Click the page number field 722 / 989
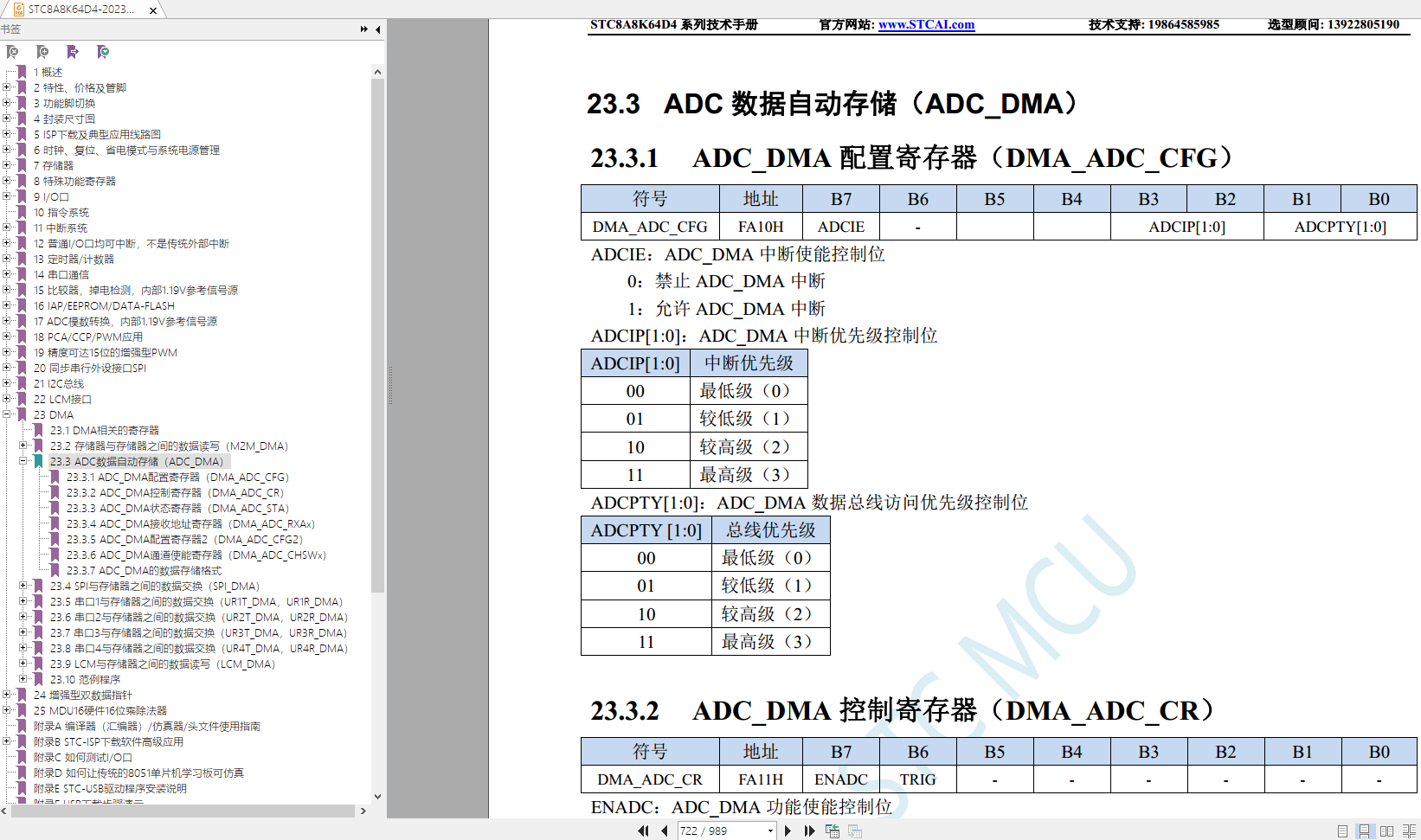1421x840 pixels. [721, 831]
